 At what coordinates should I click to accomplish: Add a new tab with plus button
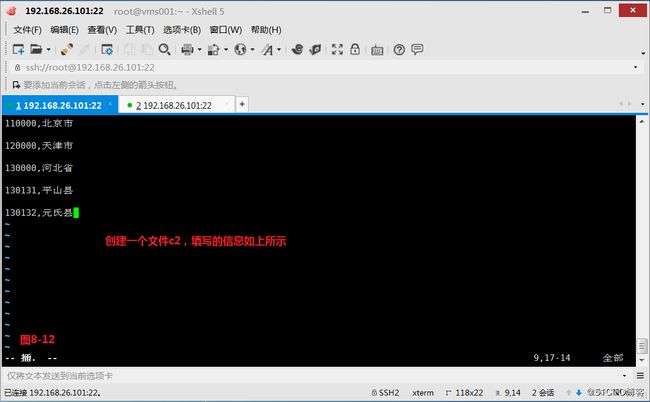(x=242, y=104)
